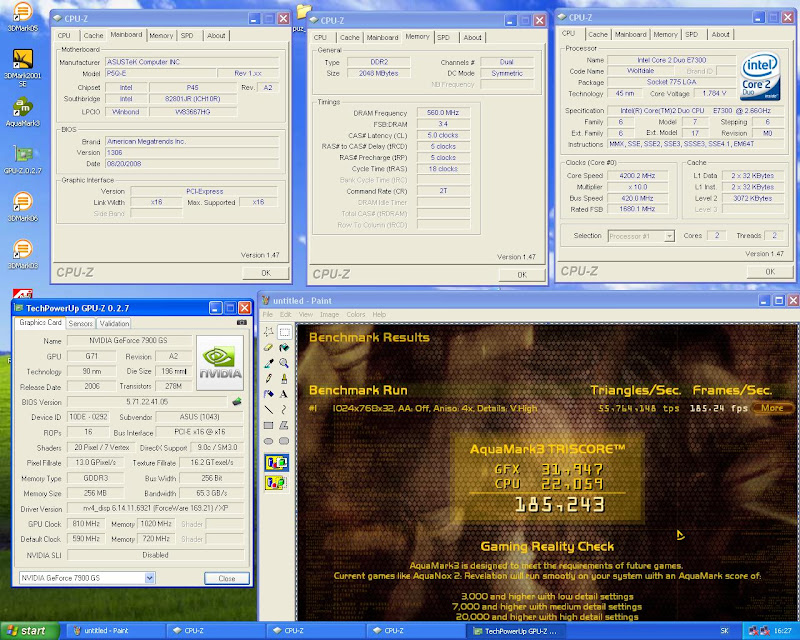800x640 pixels.
Task: Expand the NVIDIA GeForce 7900 GS dropdown
Action: tap(150, 578)
